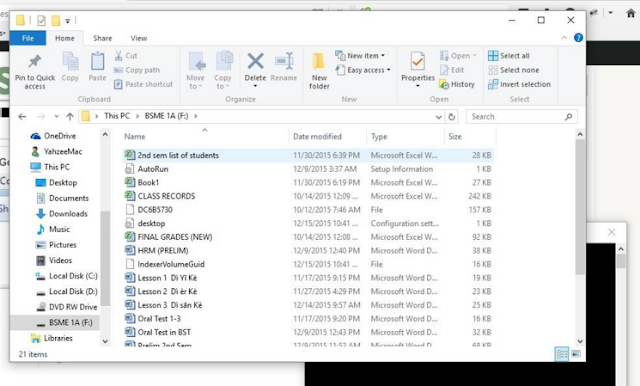Click Pin to Quick access icon
The image size is (640, 386).
[35, 61]
